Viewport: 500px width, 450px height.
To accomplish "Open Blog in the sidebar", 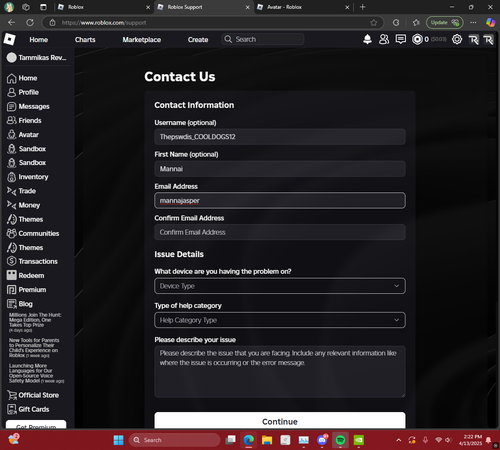I will coord(20,304).
